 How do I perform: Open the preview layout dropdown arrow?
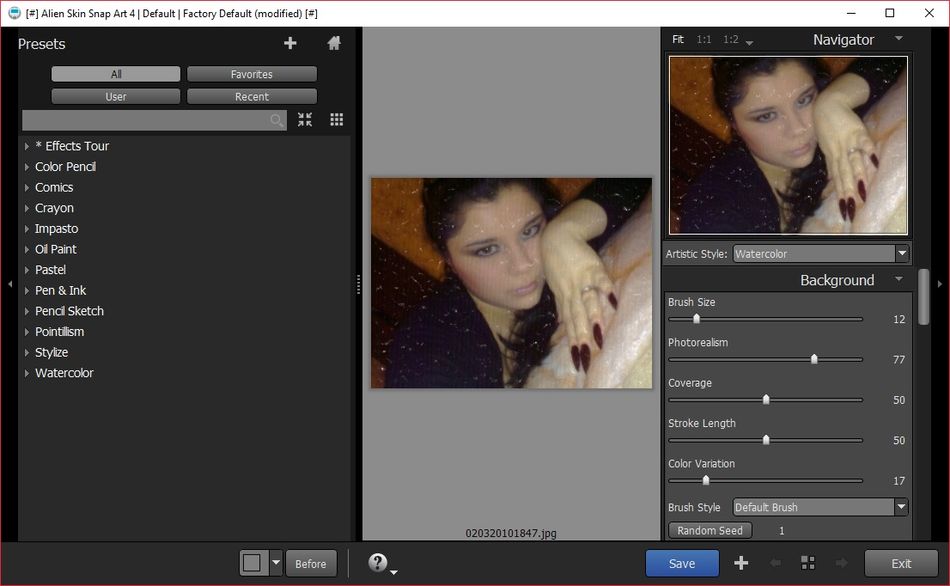[x=276, y=563]
